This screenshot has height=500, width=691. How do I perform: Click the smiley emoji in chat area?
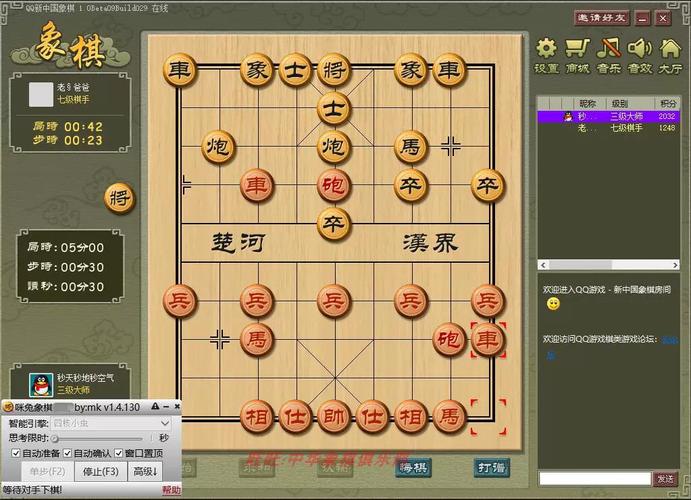click(553, 303)
